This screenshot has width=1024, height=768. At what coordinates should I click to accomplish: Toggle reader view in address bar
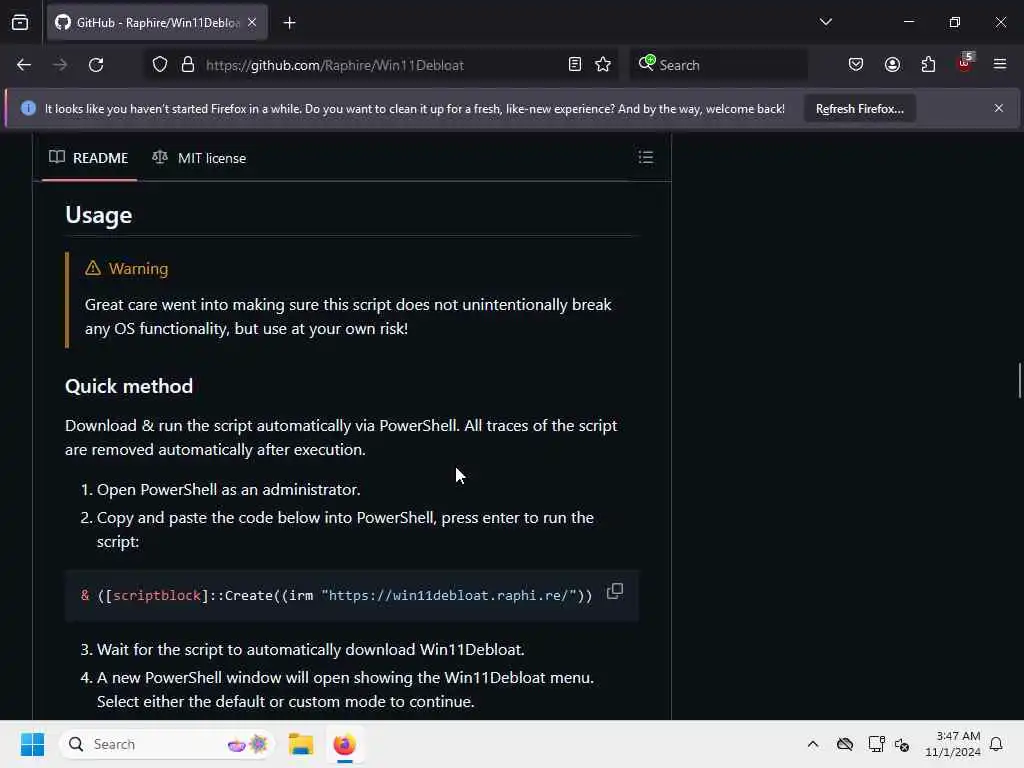coord(575,65)
